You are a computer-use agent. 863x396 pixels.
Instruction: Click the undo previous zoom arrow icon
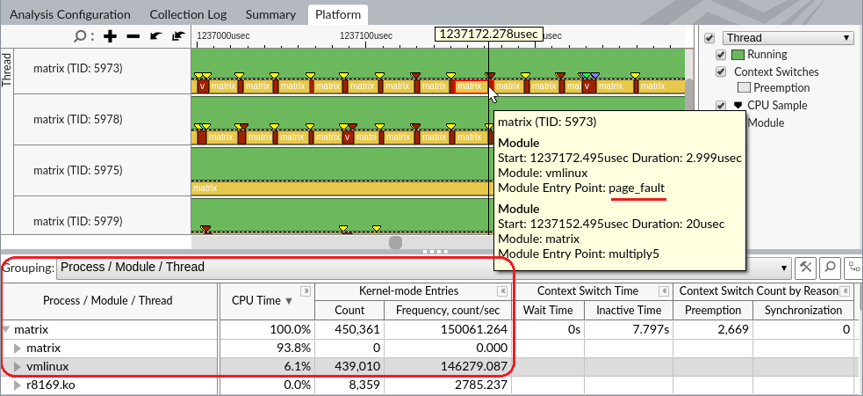click(156, 36)
